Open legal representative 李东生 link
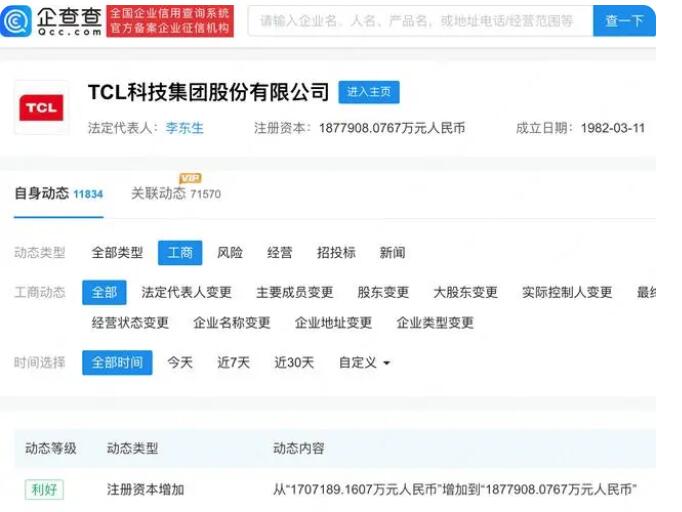 [182, 128]
